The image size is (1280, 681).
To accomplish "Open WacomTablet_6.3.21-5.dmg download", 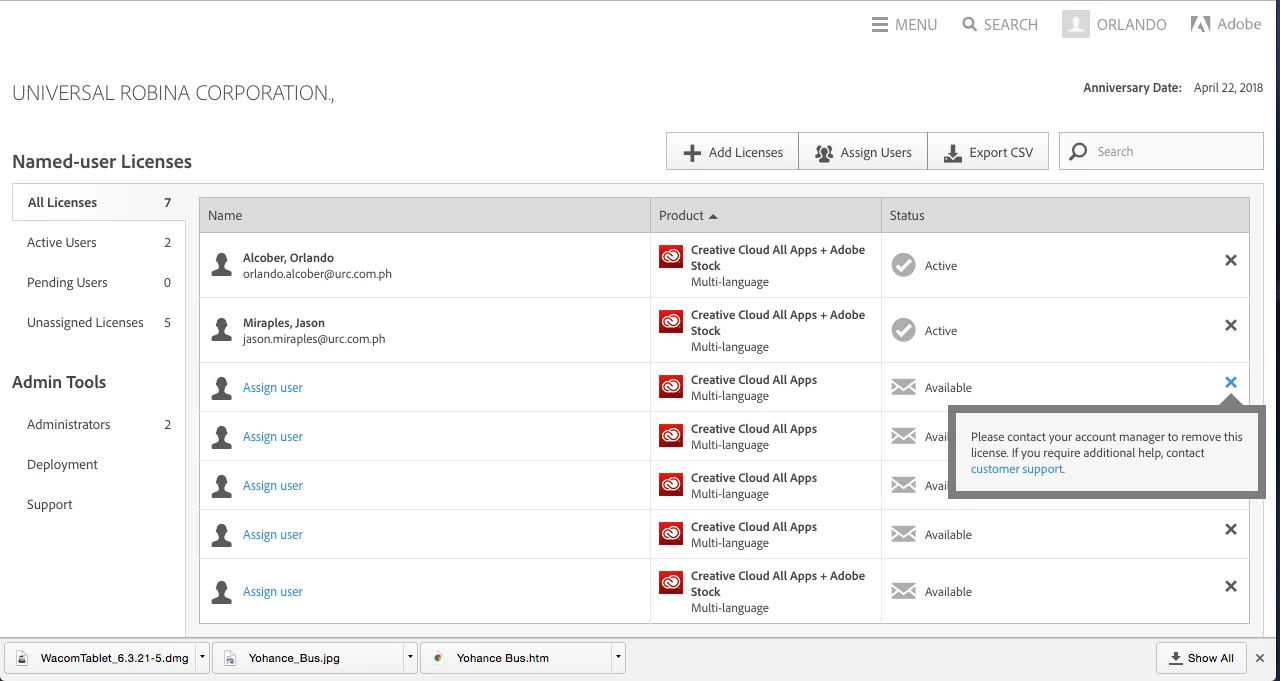I will click(x=101, y=658).
